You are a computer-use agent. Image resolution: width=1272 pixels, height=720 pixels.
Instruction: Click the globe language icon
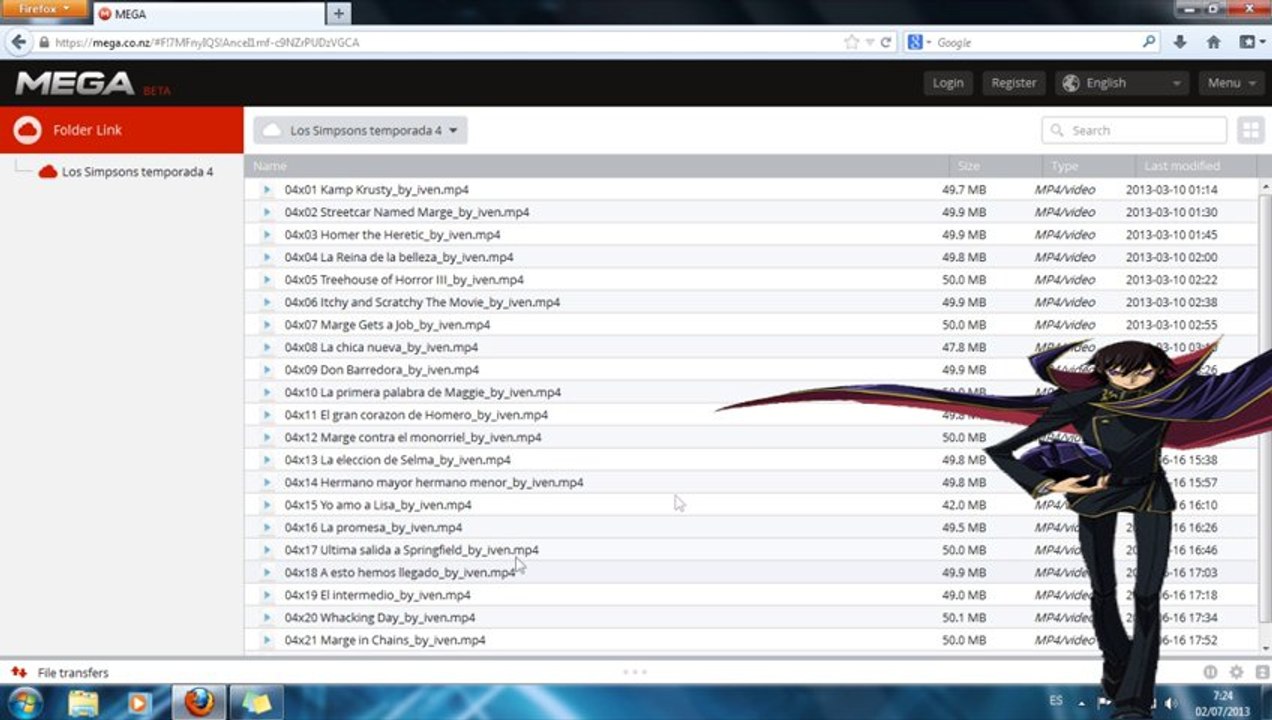[1071, 83]
